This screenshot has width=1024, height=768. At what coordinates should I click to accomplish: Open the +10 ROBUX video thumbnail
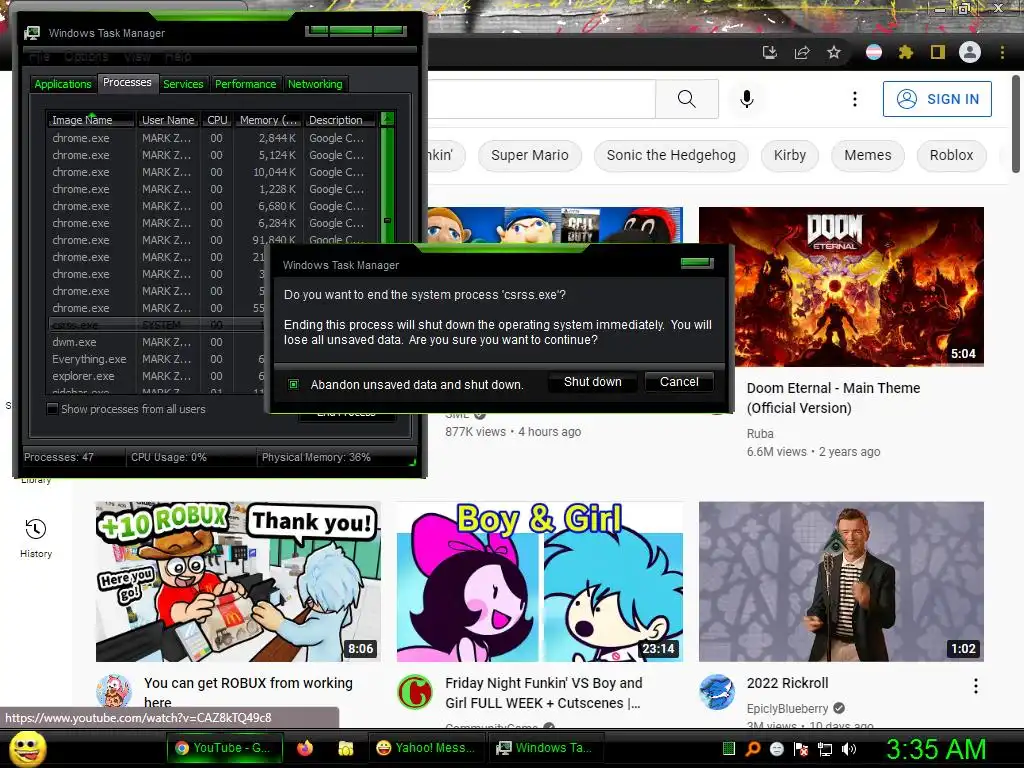238,581
